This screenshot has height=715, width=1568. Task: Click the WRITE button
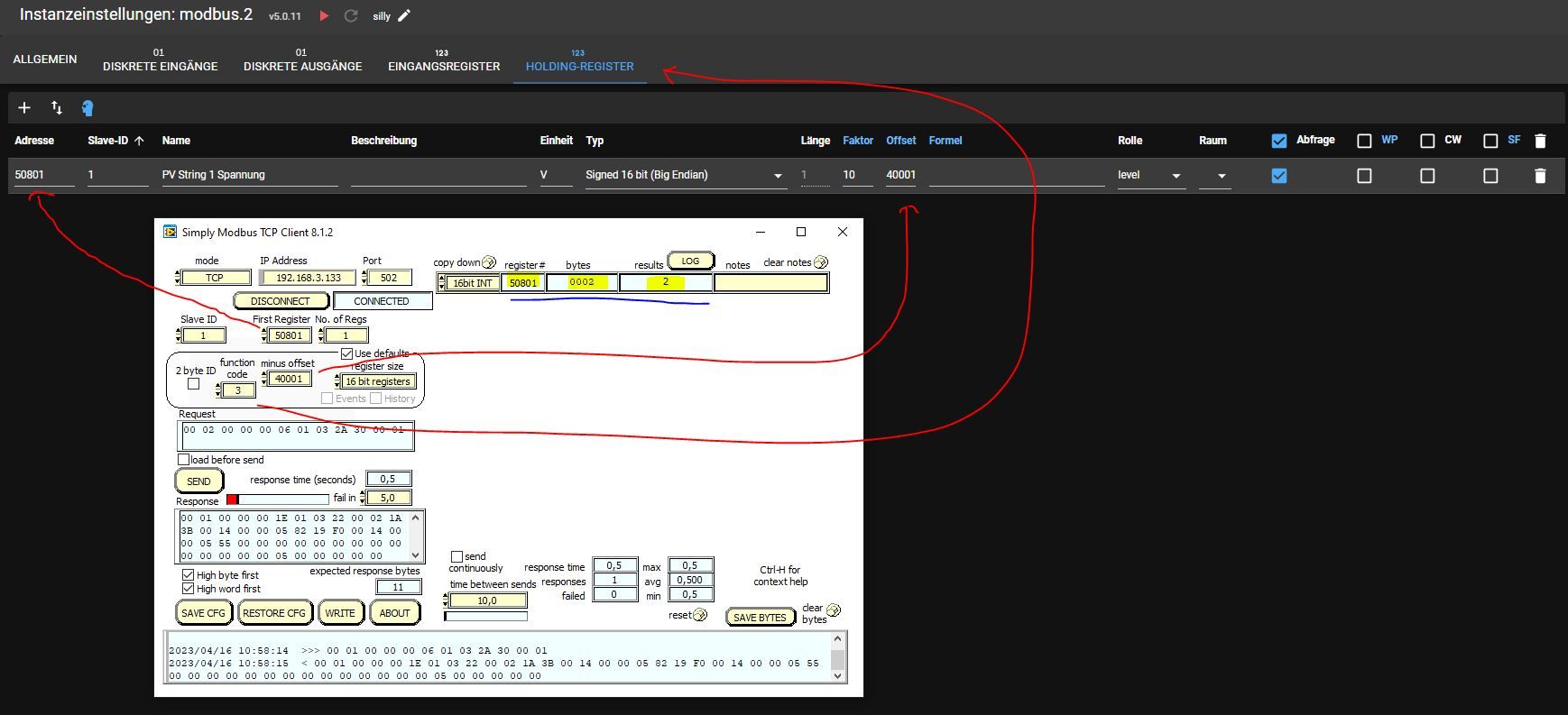pyautogui.click(x=340, y=613)
